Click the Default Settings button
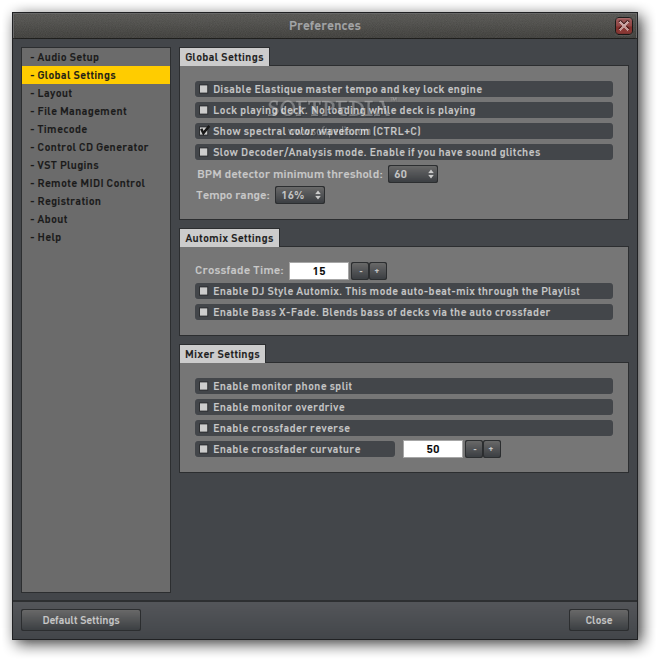The height and width of the screenshot is (660, 658). 81,620
